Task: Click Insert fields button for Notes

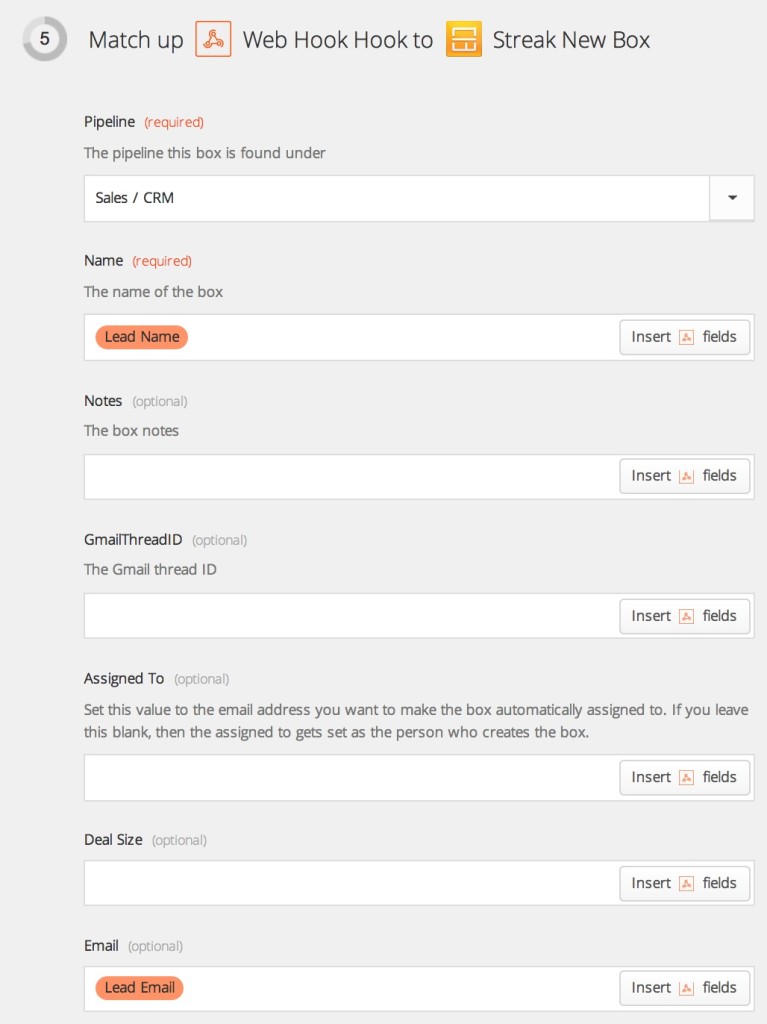Action: (684, 476)
